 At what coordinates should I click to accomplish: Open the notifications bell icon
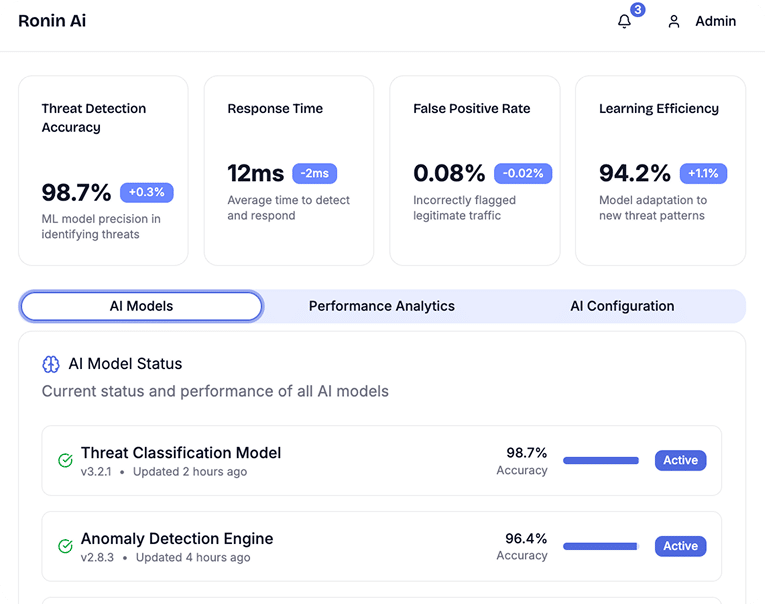624,22
